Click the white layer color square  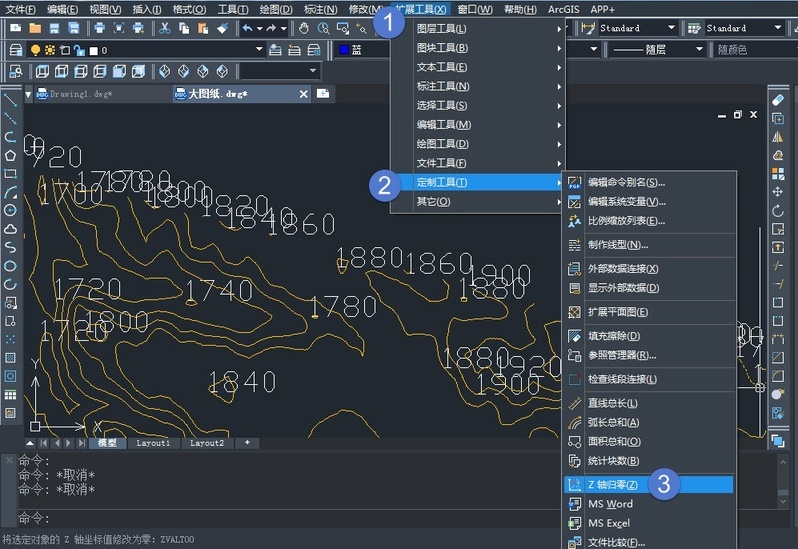pyautogui.click(x=94, y=50)
